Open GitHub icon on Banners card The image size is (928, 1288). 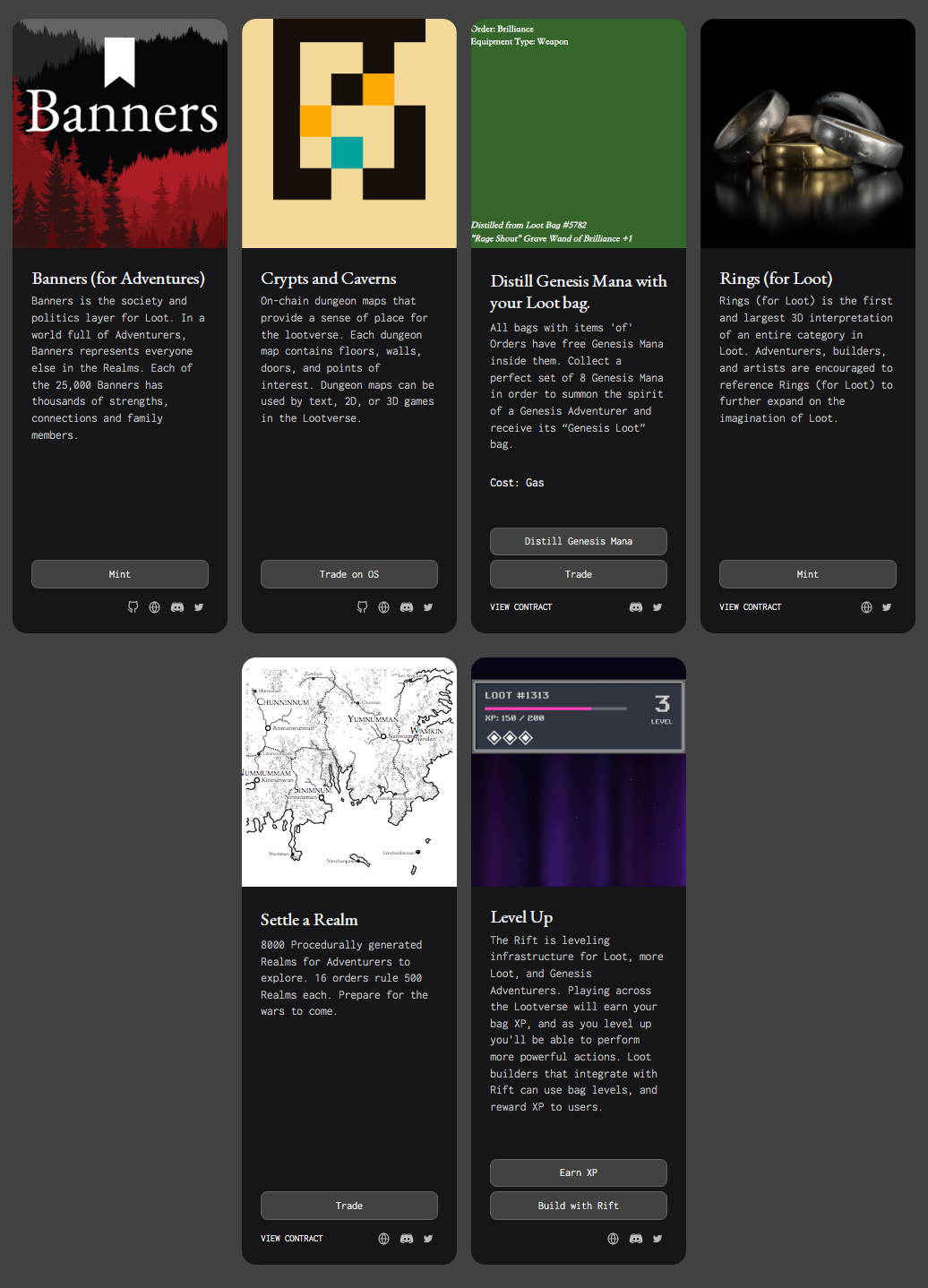(x=133, y=607)
